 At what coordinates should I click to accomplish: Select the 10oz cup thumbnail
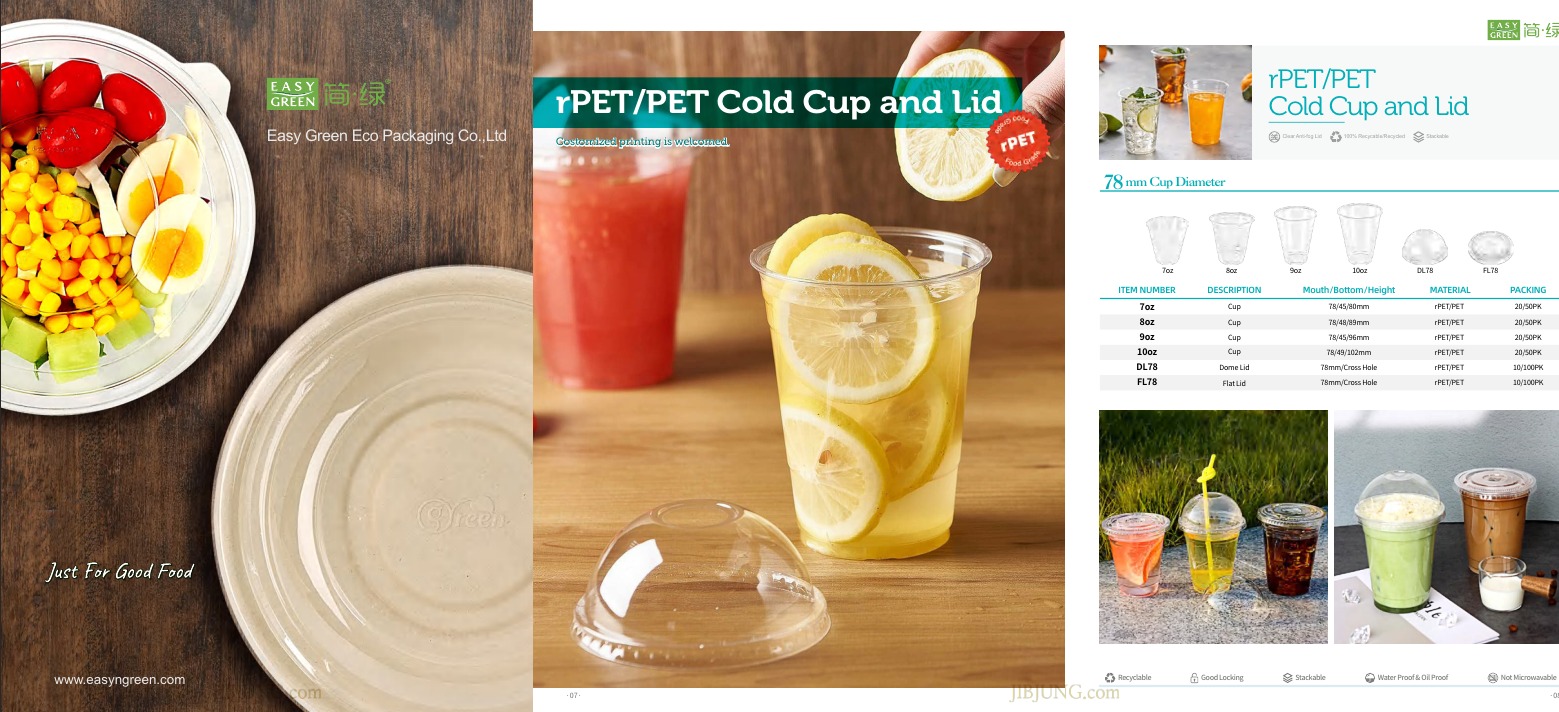tap(1359, 235)
